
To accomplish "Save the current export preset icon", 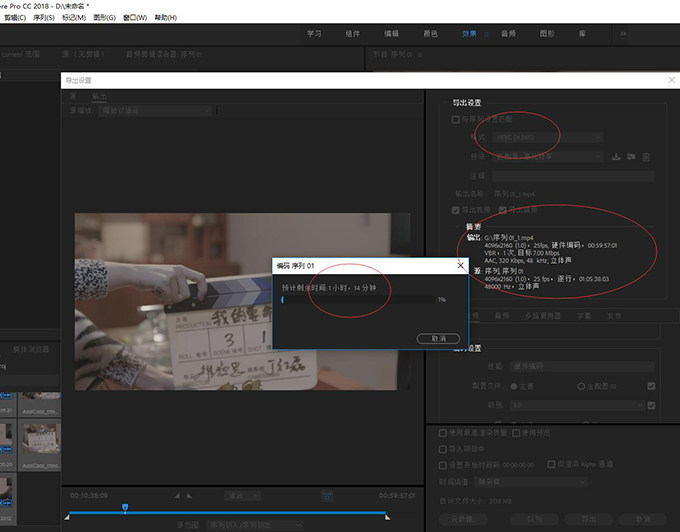I will click(616, 157).
